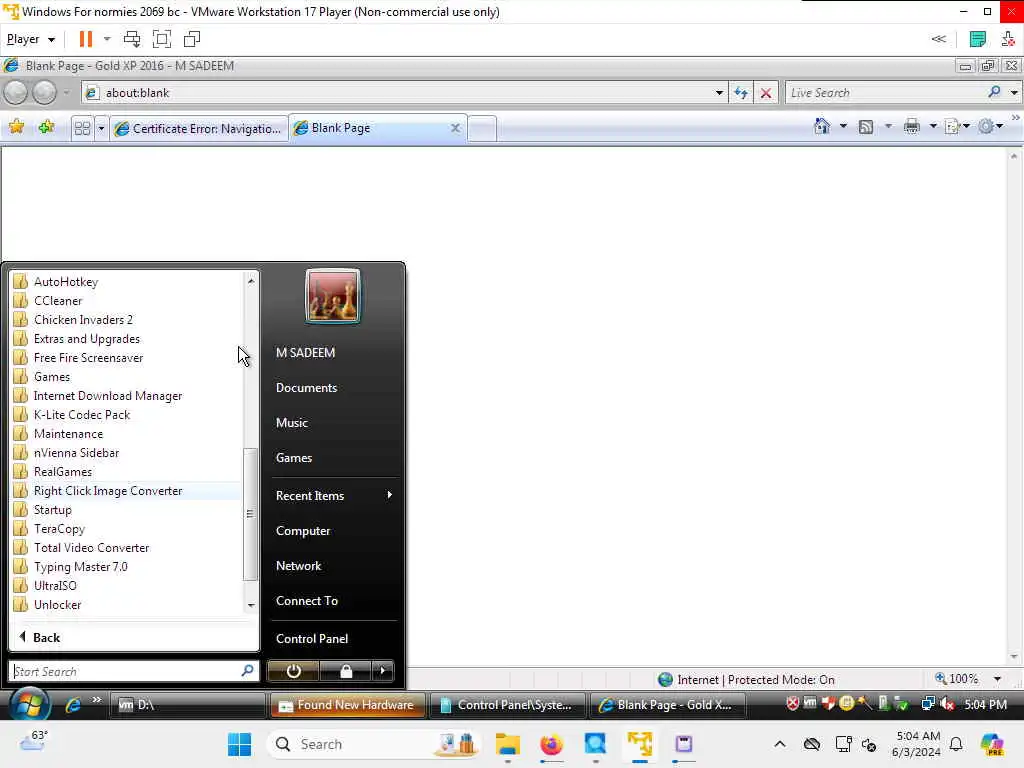This screenshot has height=768, width=1024.
Task: Open the Page menu dropdown in IE
Action: click(x=957, y=127)
